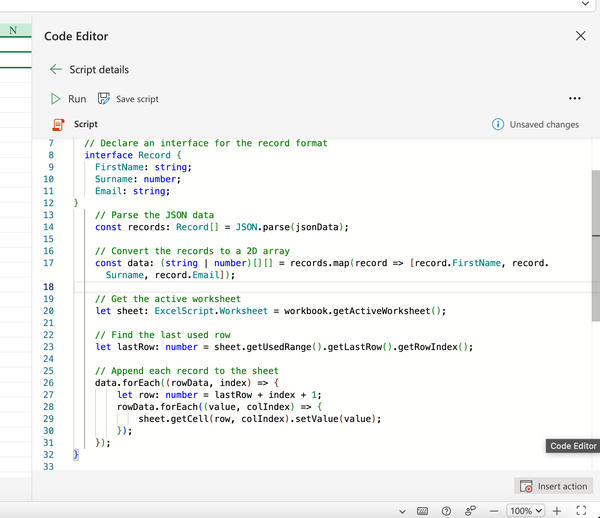Open the three-dot more options menu

(x=574, y=99)
